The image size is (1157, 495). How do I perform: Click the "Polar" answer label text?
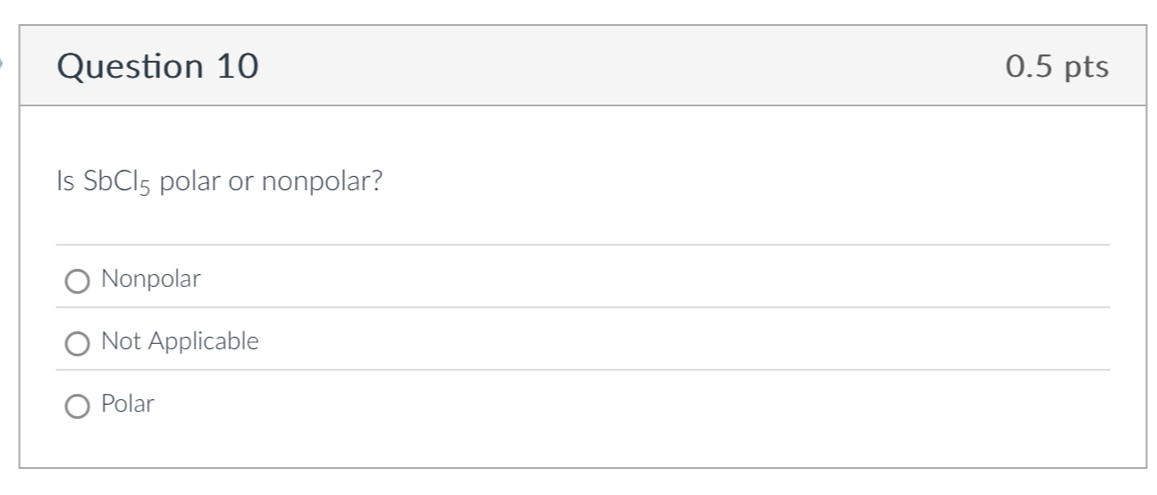[128, 405]
